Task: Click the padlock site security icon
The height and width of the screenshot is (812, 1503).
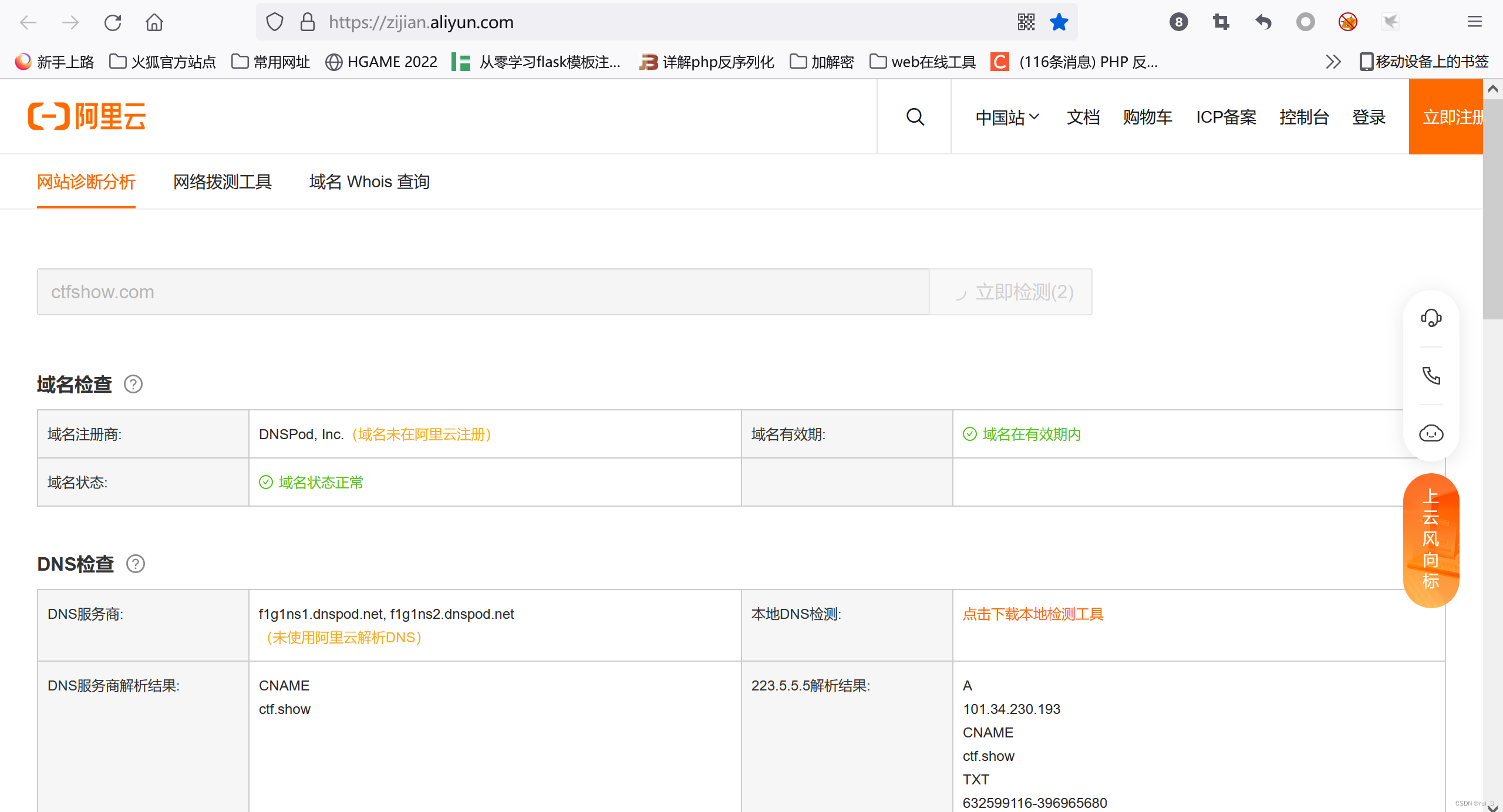Action: [308, 22]
